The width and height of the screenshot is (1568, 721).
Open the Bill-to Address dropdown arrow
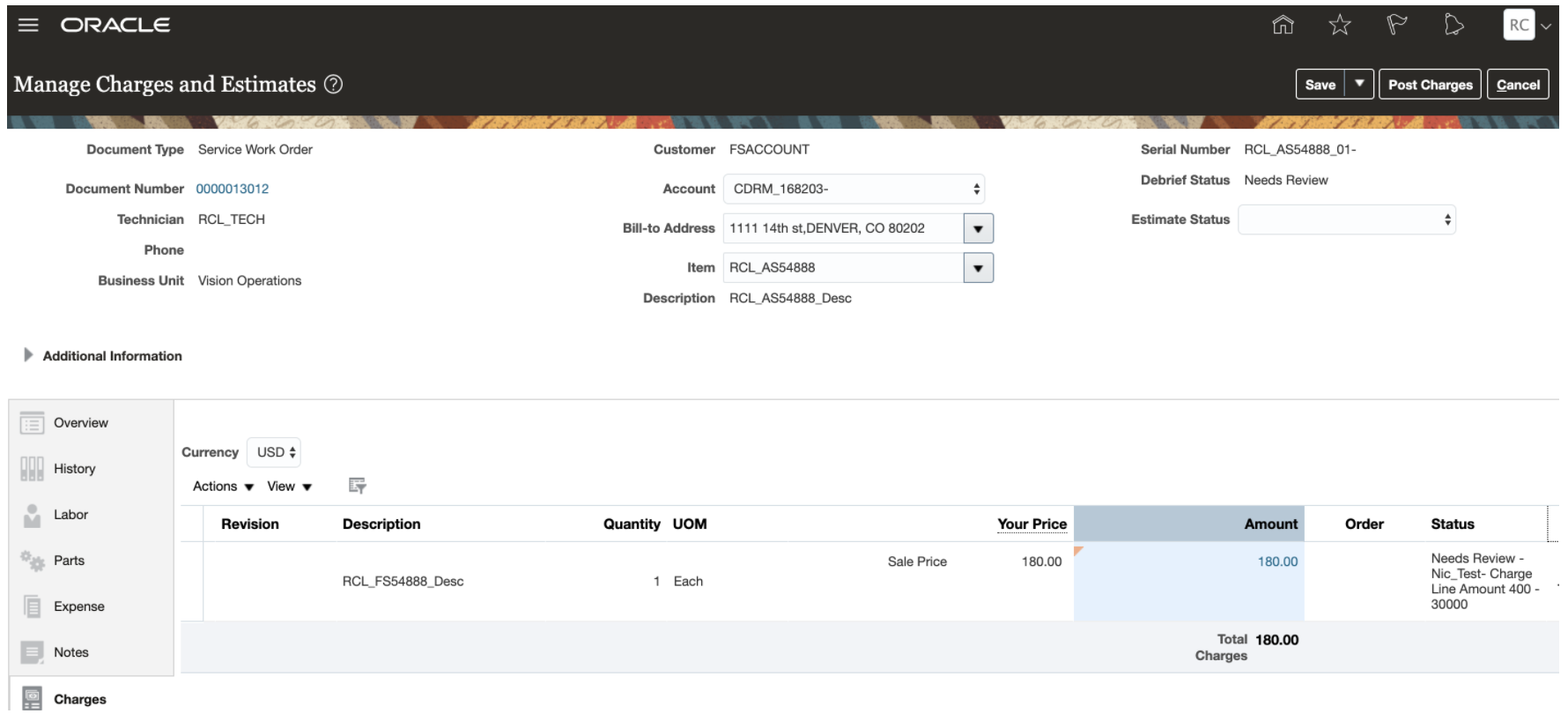[978, 228]
